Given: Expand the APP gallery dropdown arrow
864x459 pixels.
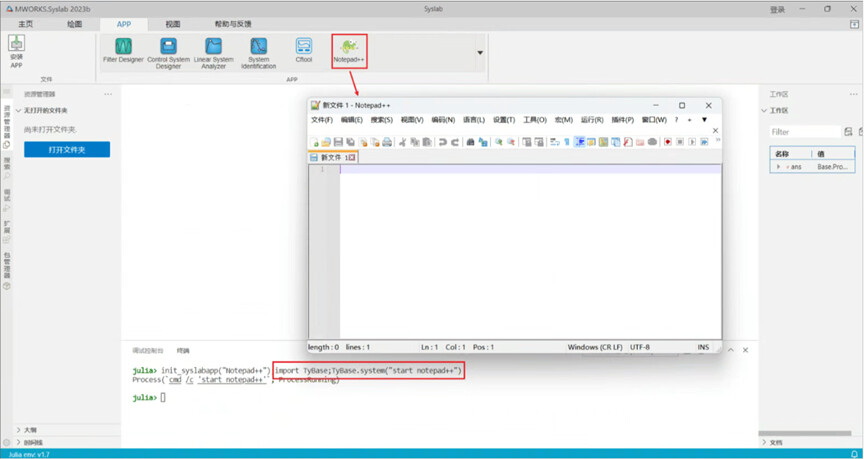Looking at the screenshot, I should (480, 53).
